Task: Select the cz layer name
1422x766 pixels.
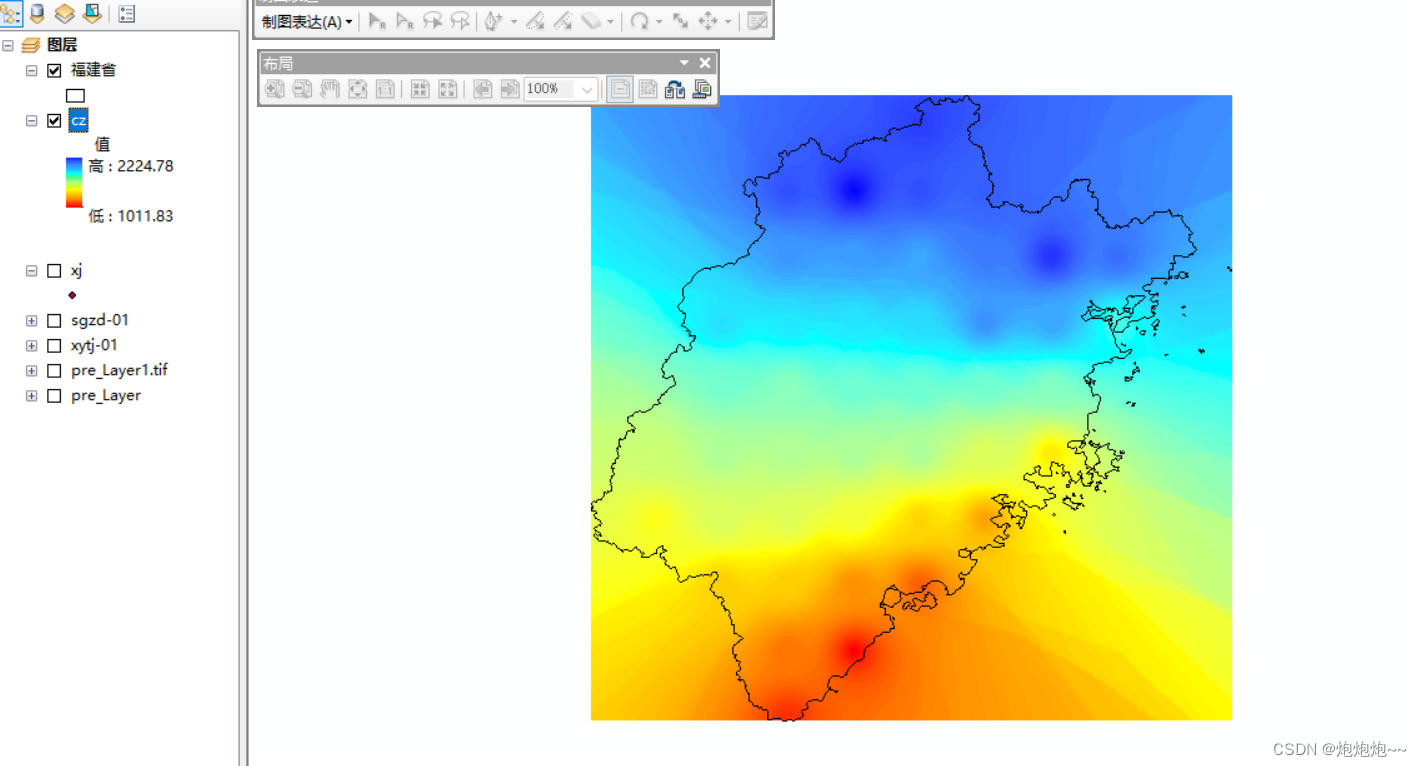Action: 78,120
